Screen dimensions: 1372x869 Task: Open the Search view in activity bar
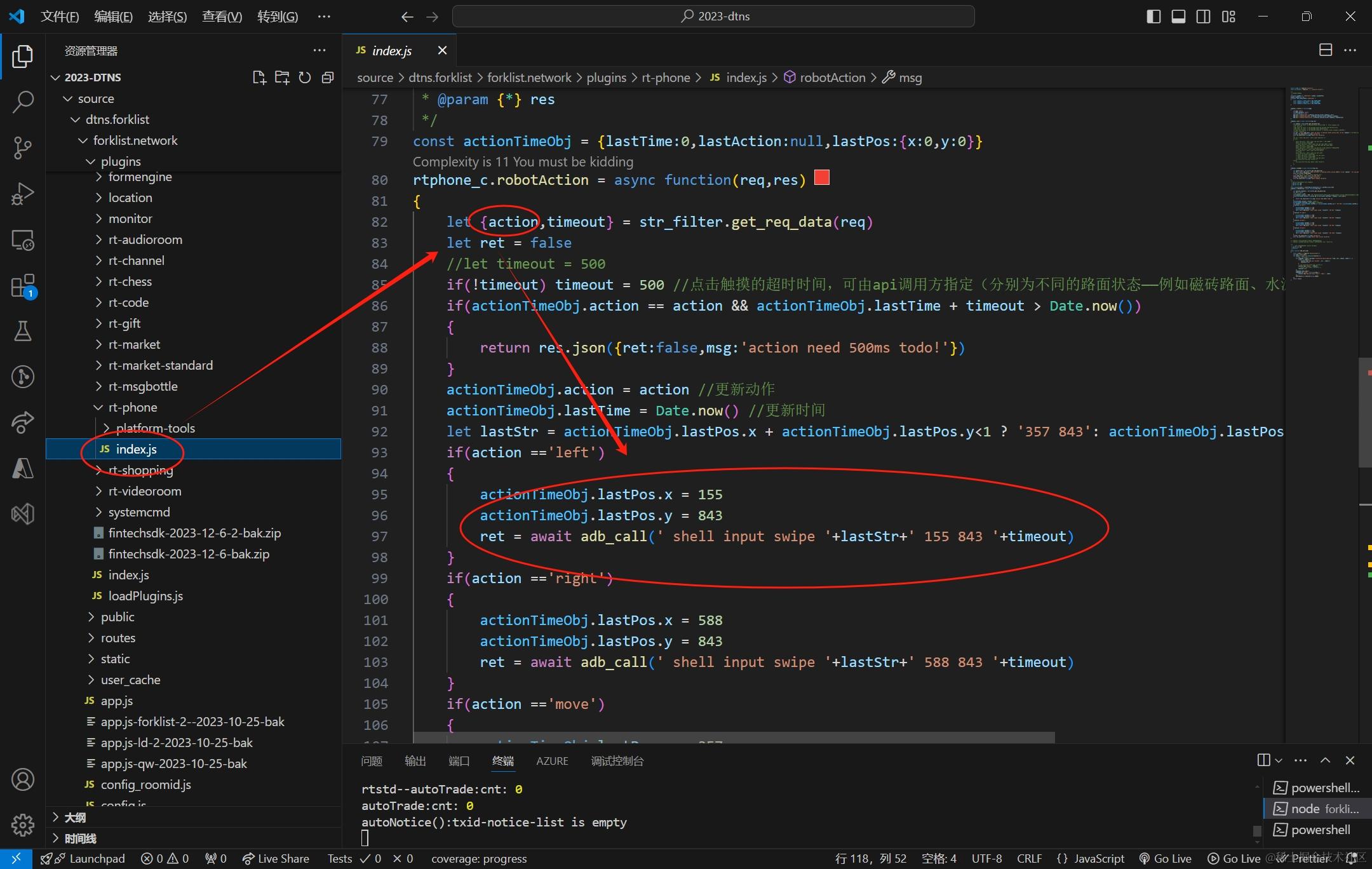click(23, 102)
